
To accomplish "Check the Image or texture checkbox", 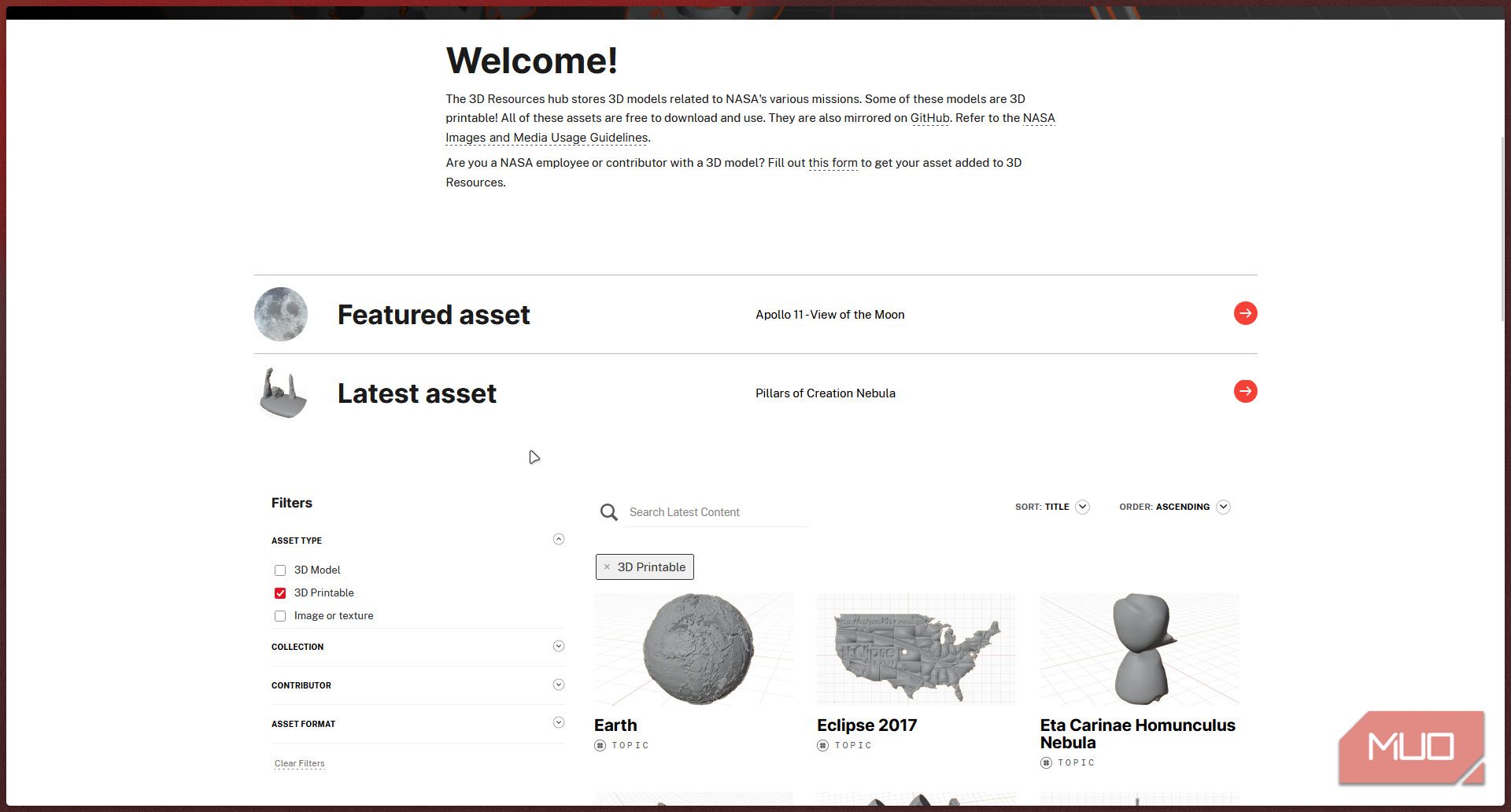I will (x=280, y=616).
